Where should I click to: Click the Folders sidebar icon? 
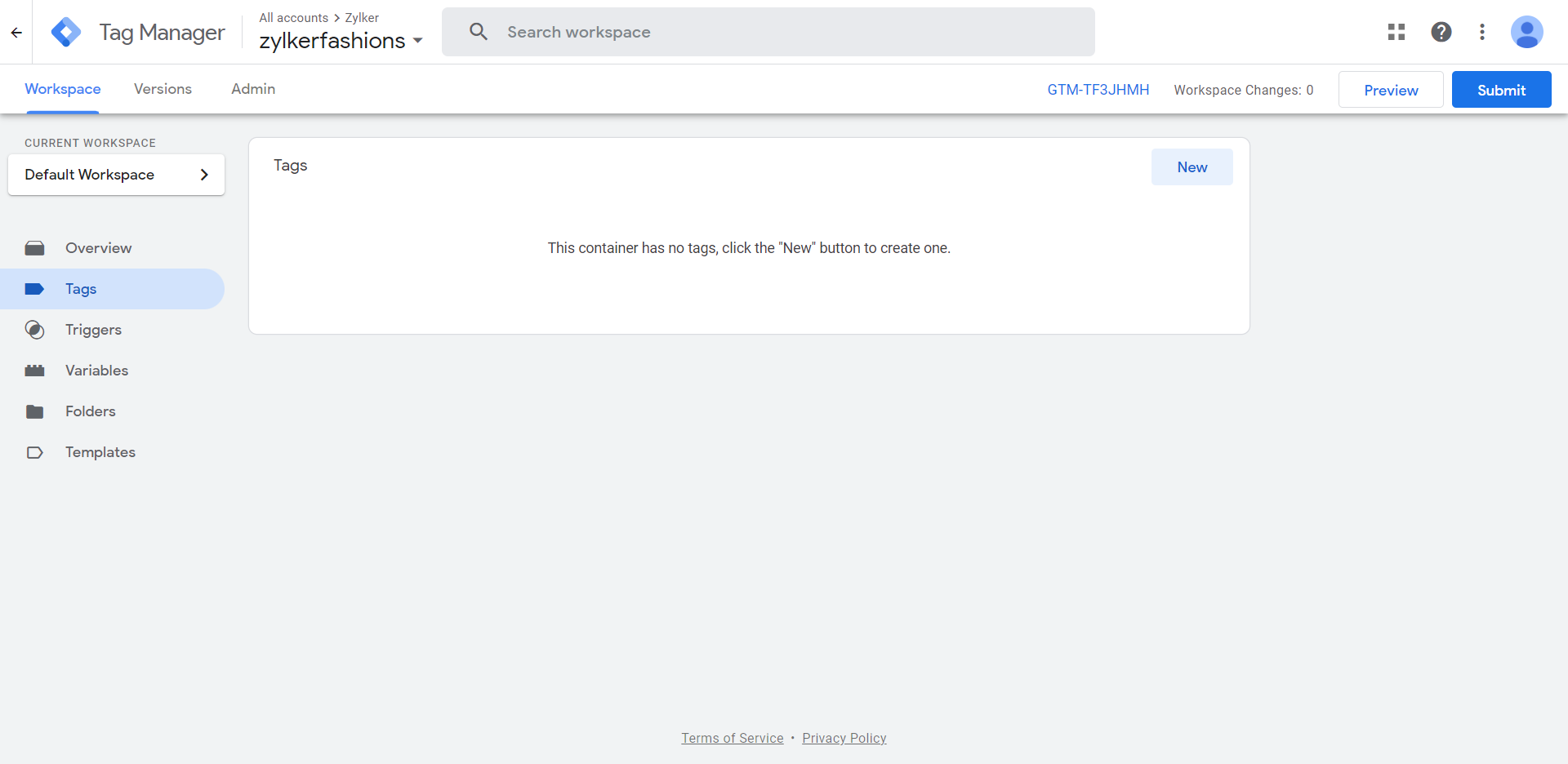coord(34,411)
